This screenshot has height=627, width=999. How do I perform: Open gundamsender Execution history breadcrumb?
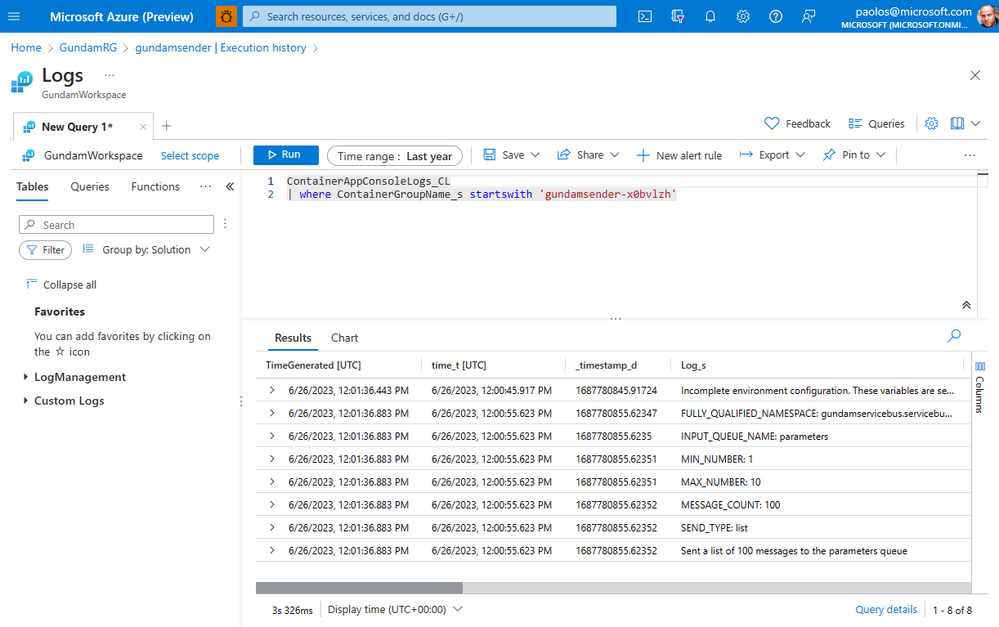(x=220, y=48)
